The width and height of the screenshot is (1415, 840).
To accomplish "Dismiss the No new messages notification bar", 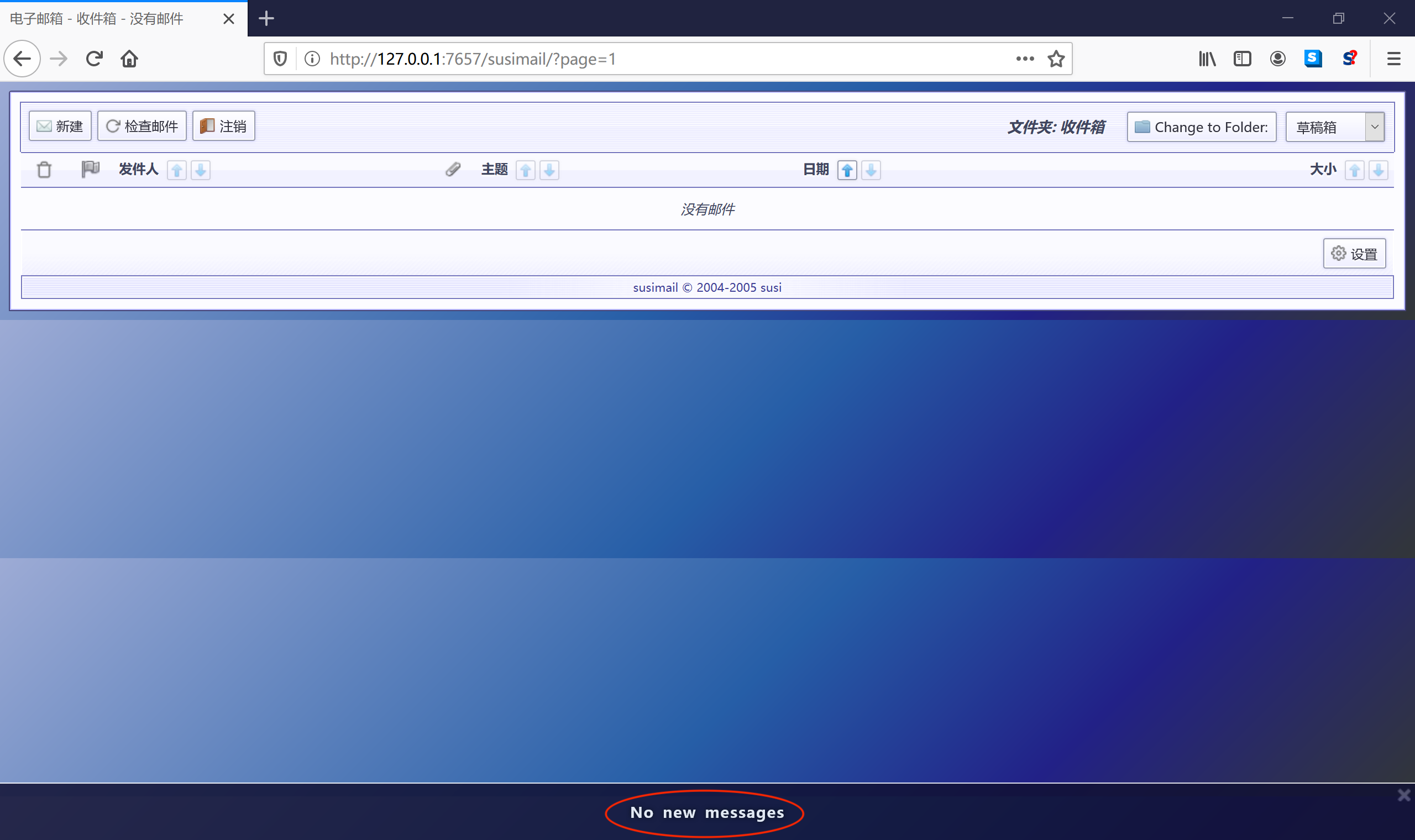I will coord(1404,795).
